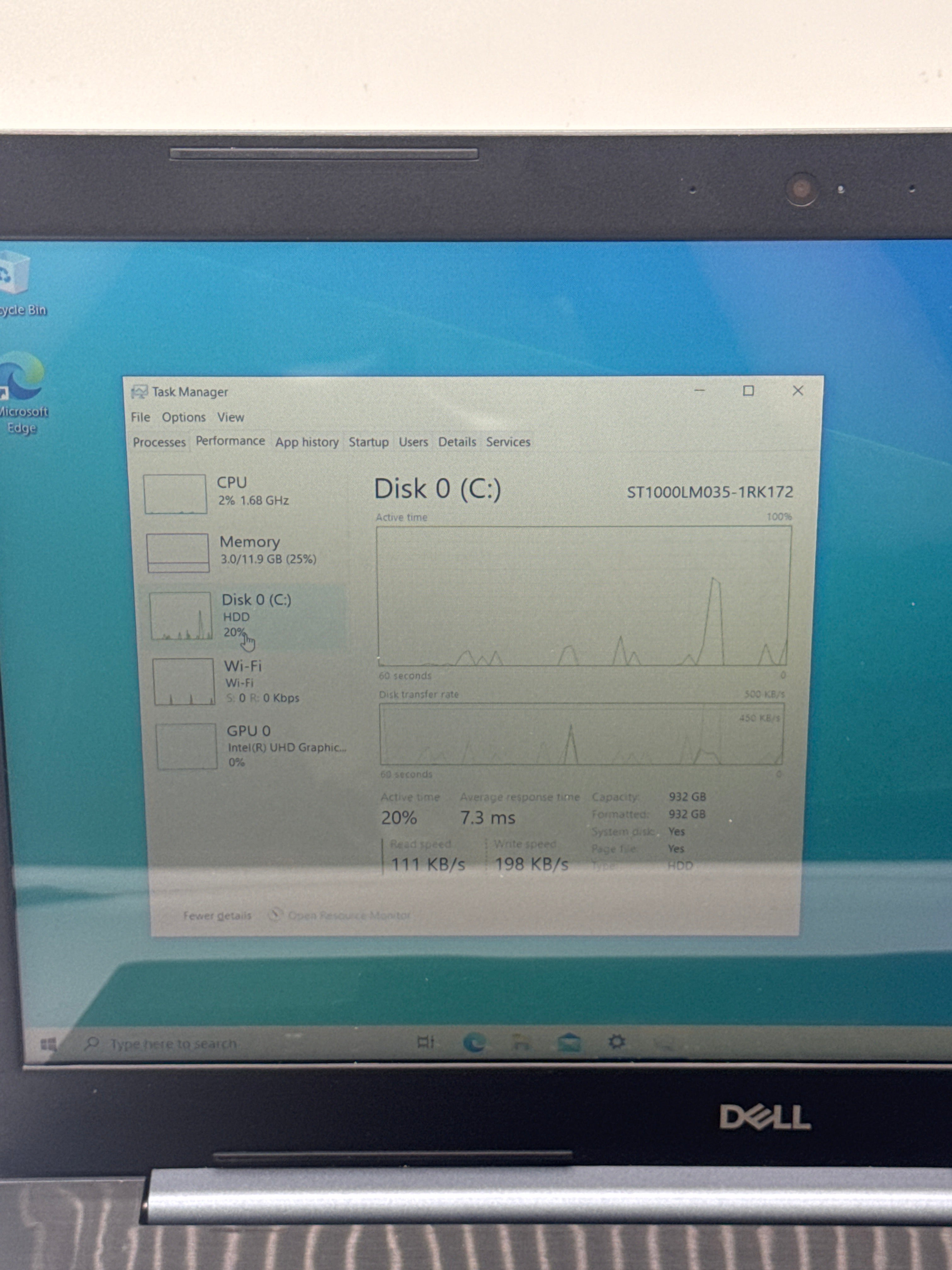Open File Explorer from the taskbar
Viewport: 952px width, 1270px height.
click(x=521, y=1042)
